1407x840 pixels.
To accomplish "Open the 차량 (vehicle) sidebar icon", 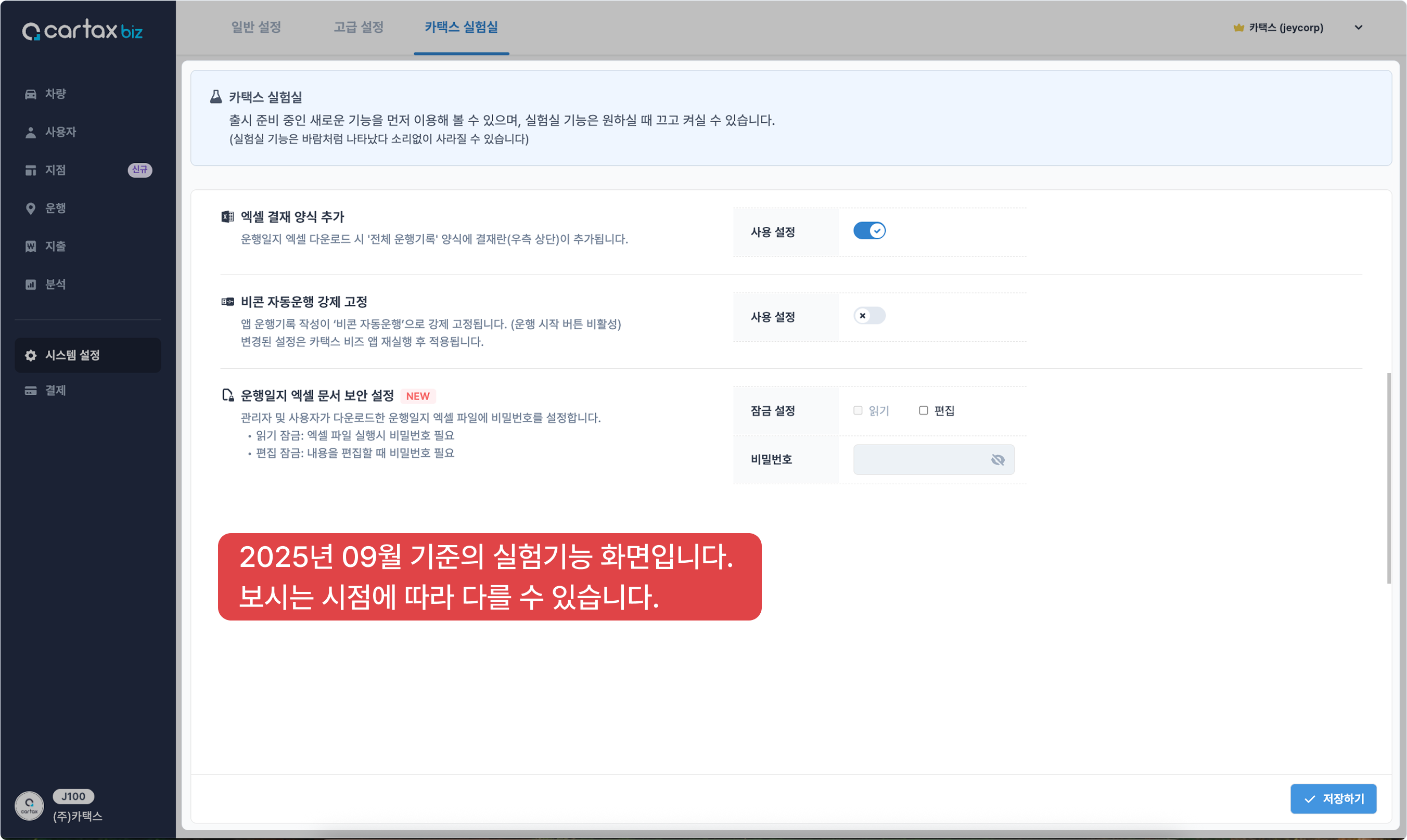I will 31,94.
